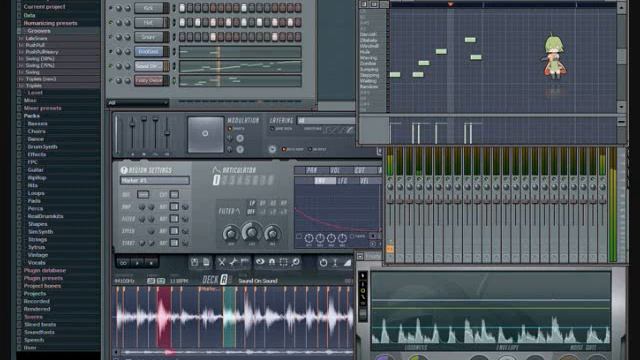640x360 pixels.
Task: Select the Vocals pack in the browser
Action: coord(36,262)
